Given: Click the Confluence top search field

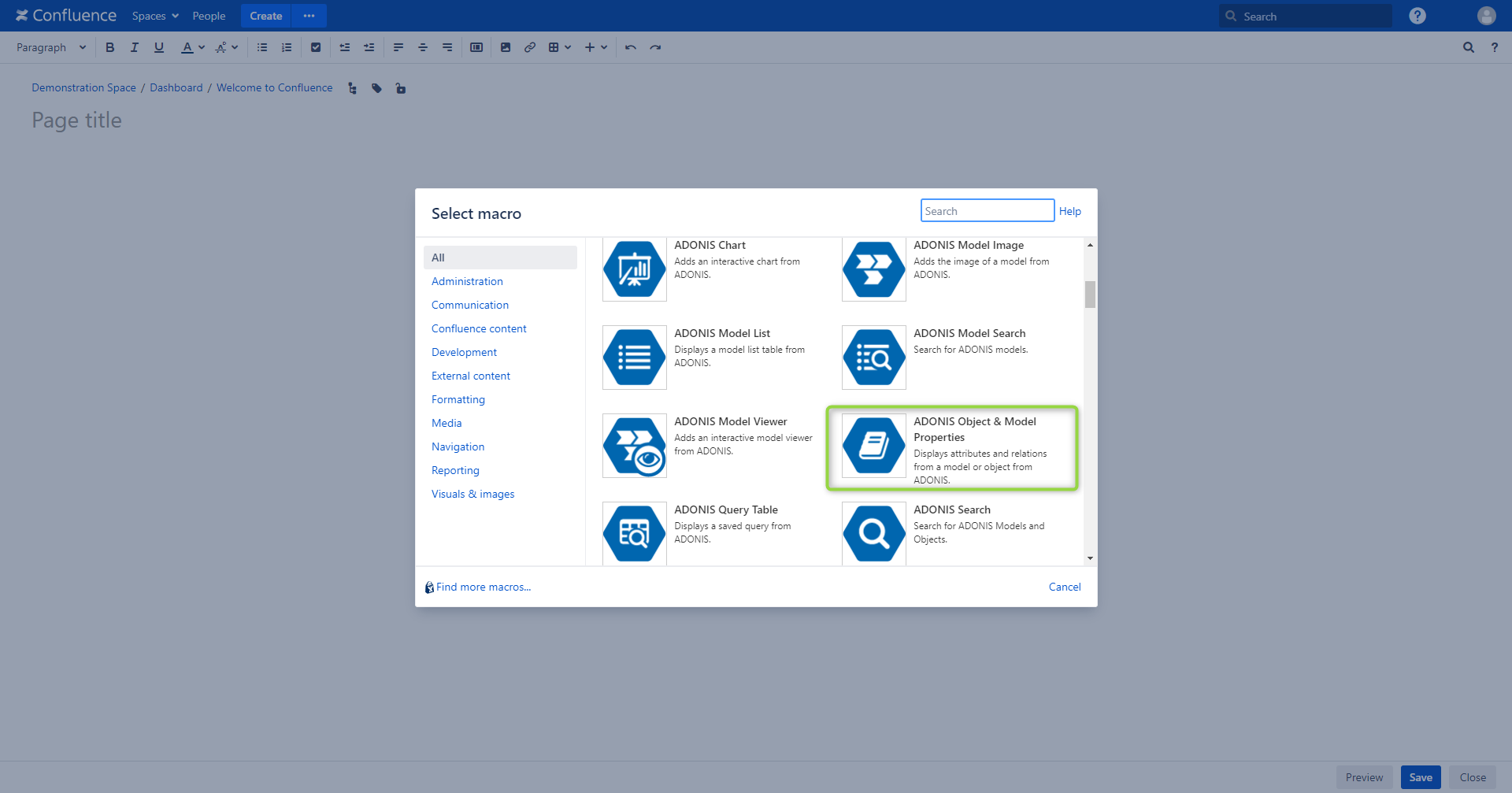Looking at the screenshot, I should click(1306, 16).
